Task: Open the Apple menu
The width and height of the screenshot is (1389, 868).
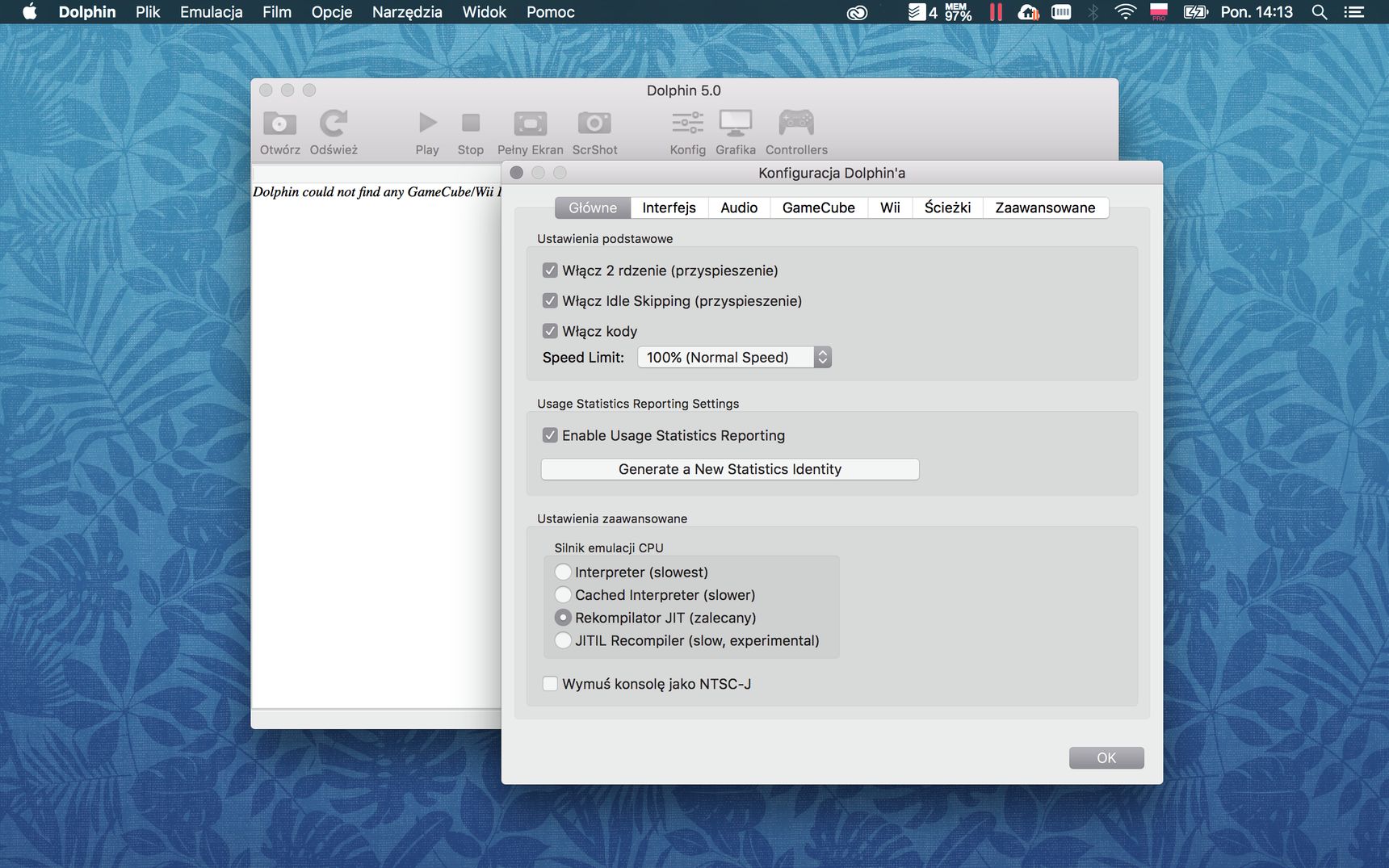Action: pyautogui.click(x=29, y=11)
